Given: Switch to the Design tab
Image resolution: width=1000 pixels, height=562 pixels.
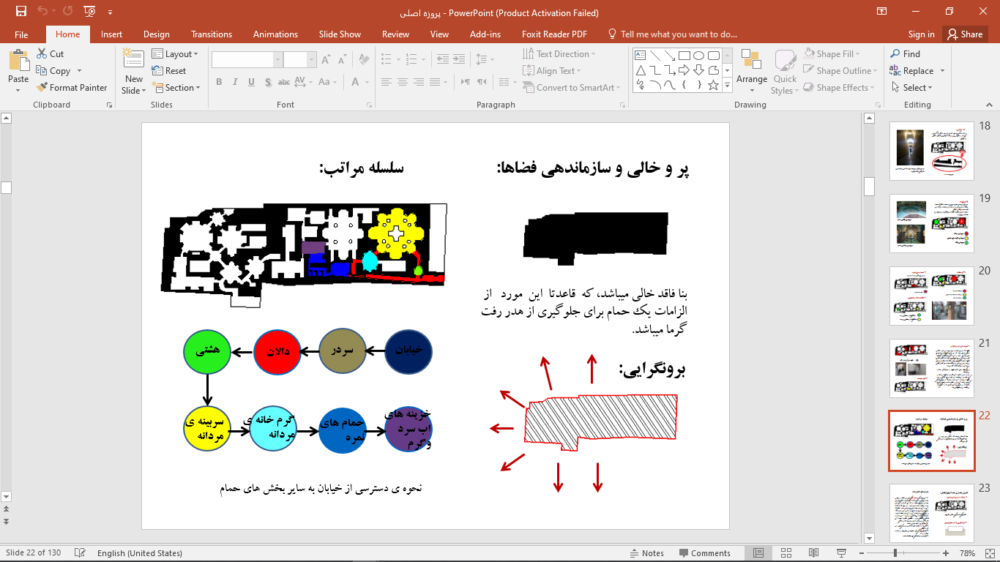Looking at the screenshot, I should tap(156, 34).
